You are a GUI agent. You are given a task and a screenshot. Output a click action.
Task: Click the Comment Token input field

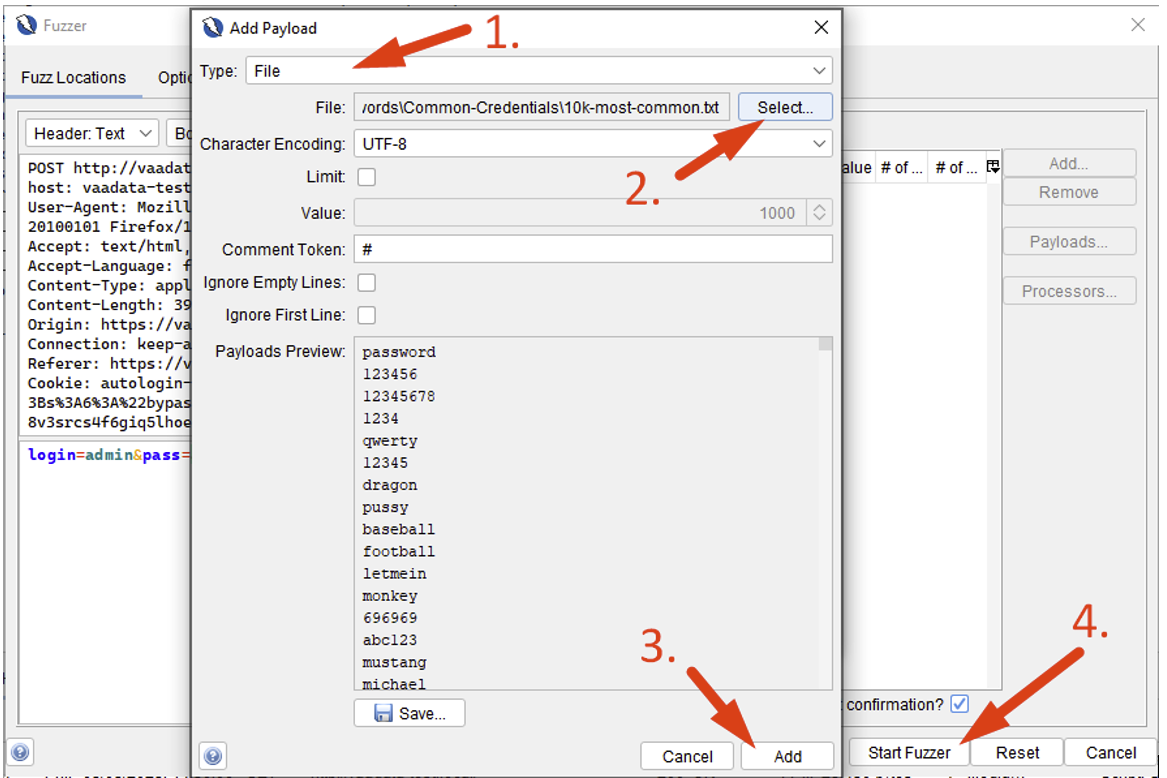[x=593, y=249]
